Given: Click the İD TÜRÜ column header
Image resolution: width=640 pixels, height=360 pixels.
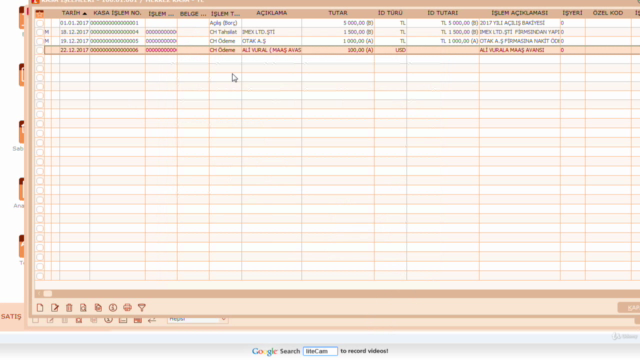Looking at the screenshot, I should (x=390, y=13).
